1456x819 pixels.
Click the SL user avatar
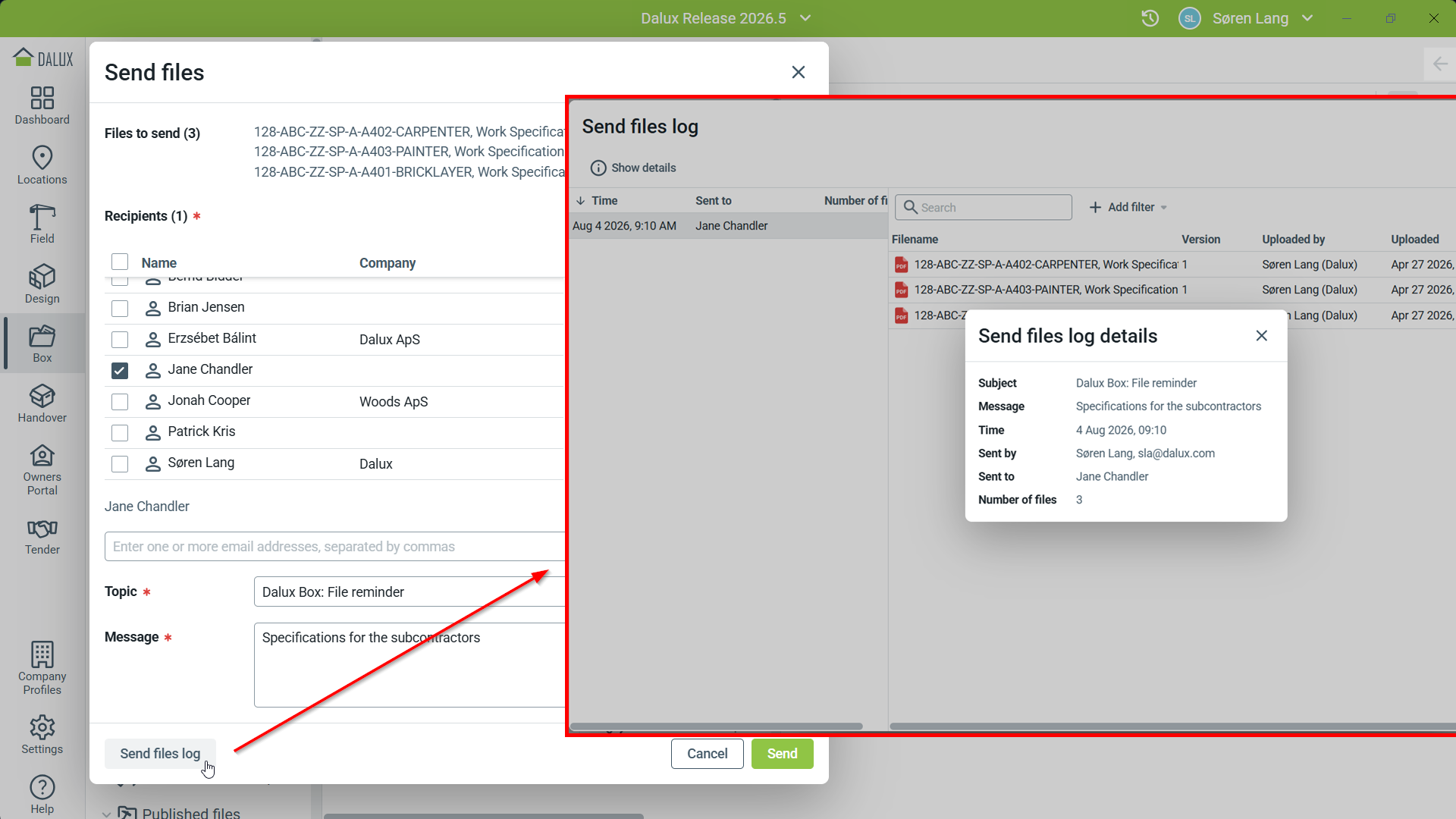click(x=1190, y=18)
